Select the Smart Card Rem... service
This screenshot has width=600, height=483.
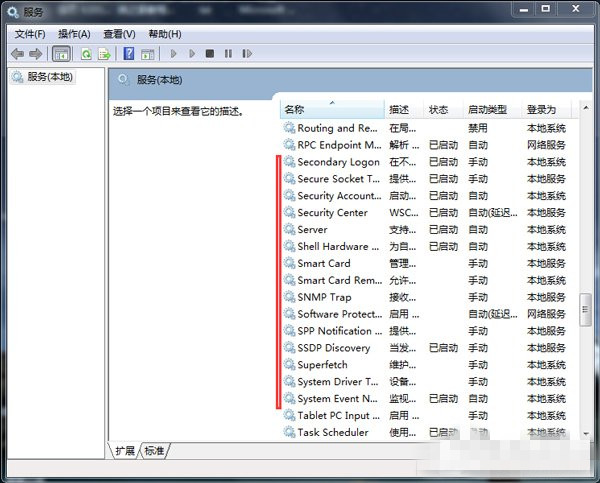[x=425, y=280]
